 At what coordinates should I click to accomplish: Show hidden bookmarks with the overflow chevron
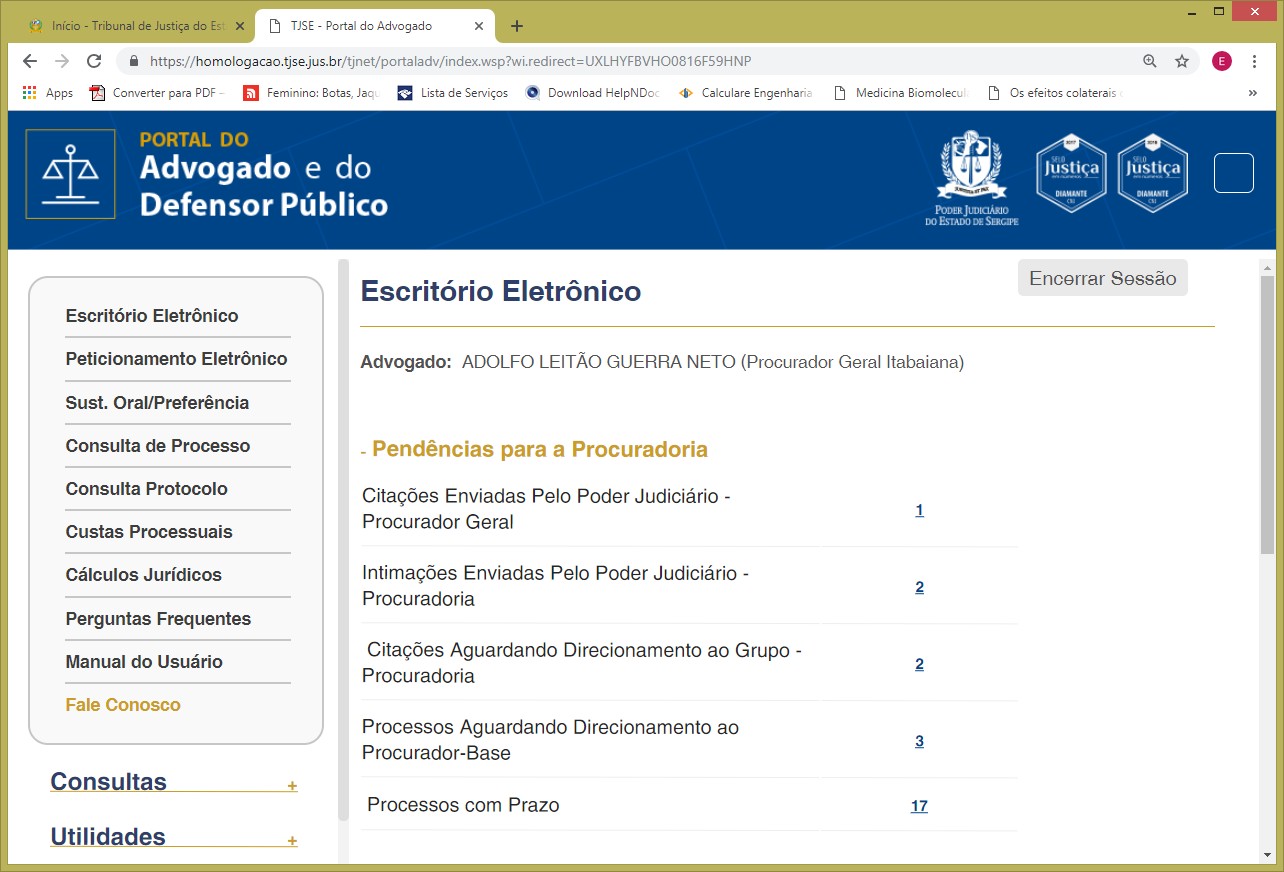click(x=1253, y=93)
